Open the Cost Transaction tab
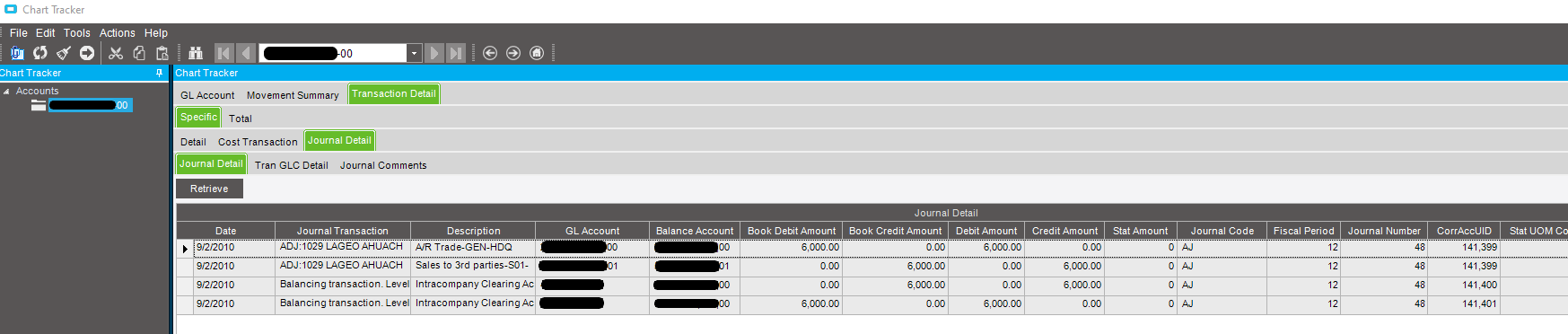This screenshot has width=1568, height=334. click(x=258, y=142)
